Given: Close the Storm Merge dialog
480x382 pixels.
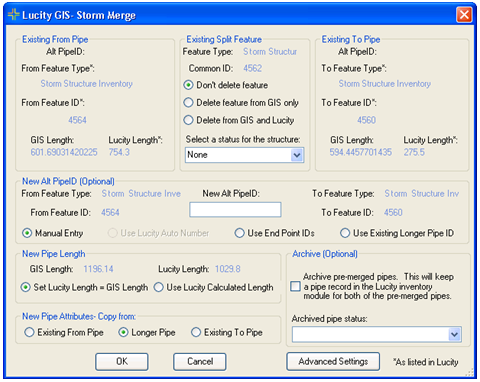Looking at the screenshot, I should [x=464, y=15].
